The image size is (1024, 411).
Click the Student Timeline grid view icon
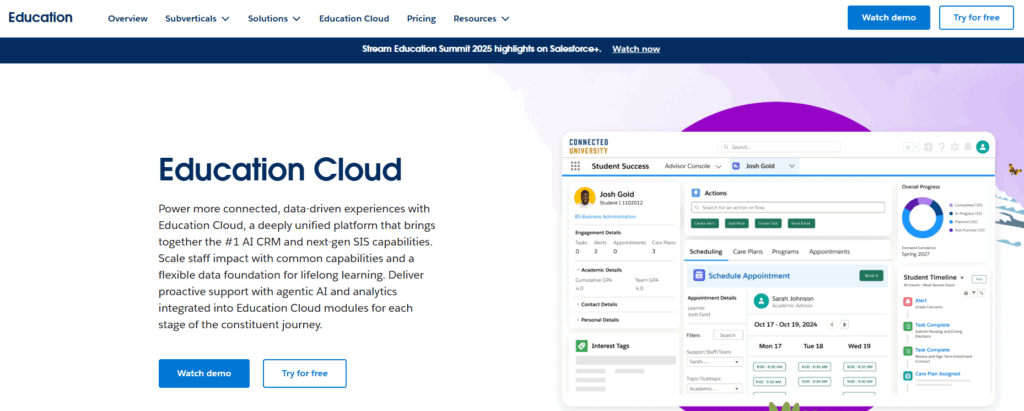(966, 293)
